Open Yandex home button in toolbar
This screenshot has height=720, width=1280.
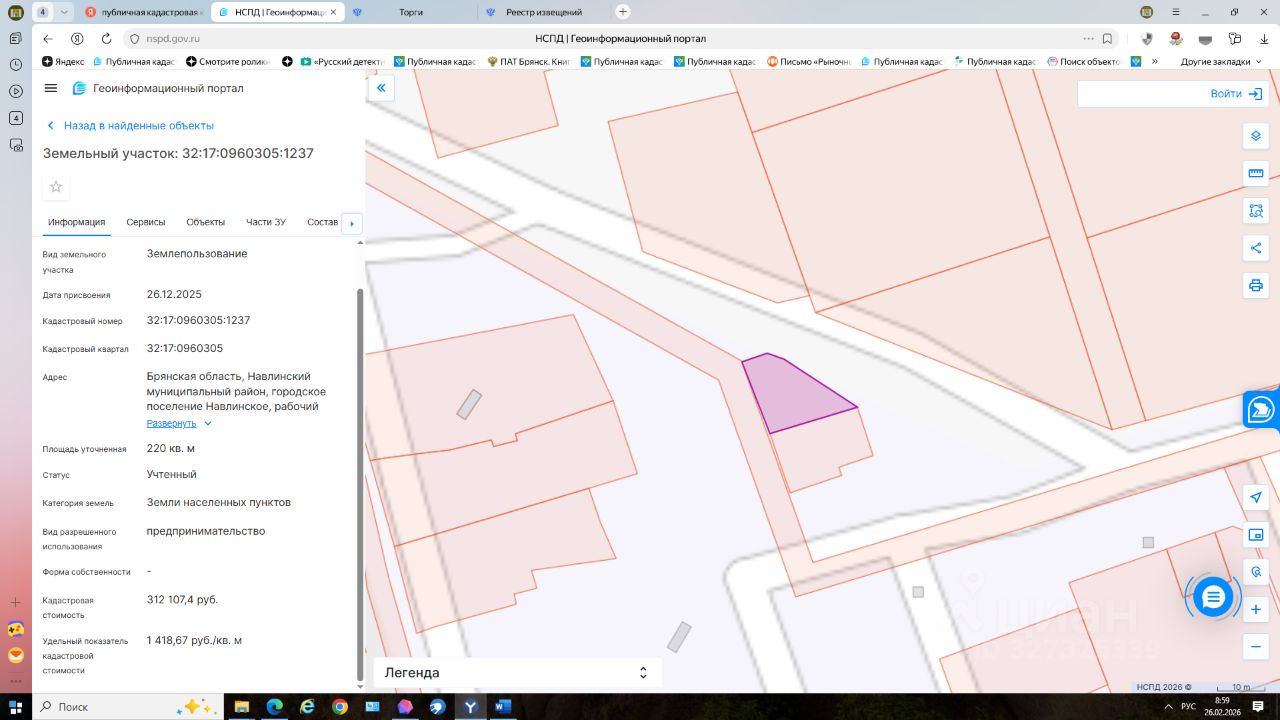[x=77, y=39]
